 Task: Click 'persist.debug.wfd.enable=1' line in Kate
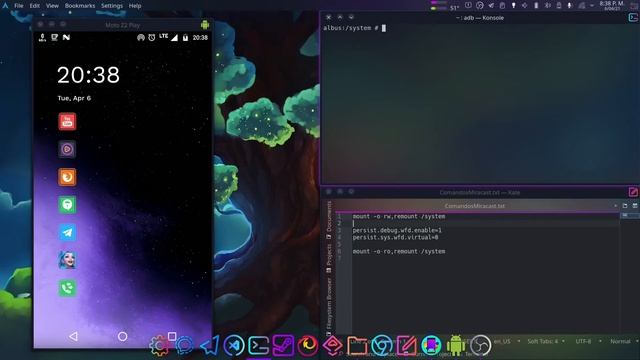(x=397, y=230)
